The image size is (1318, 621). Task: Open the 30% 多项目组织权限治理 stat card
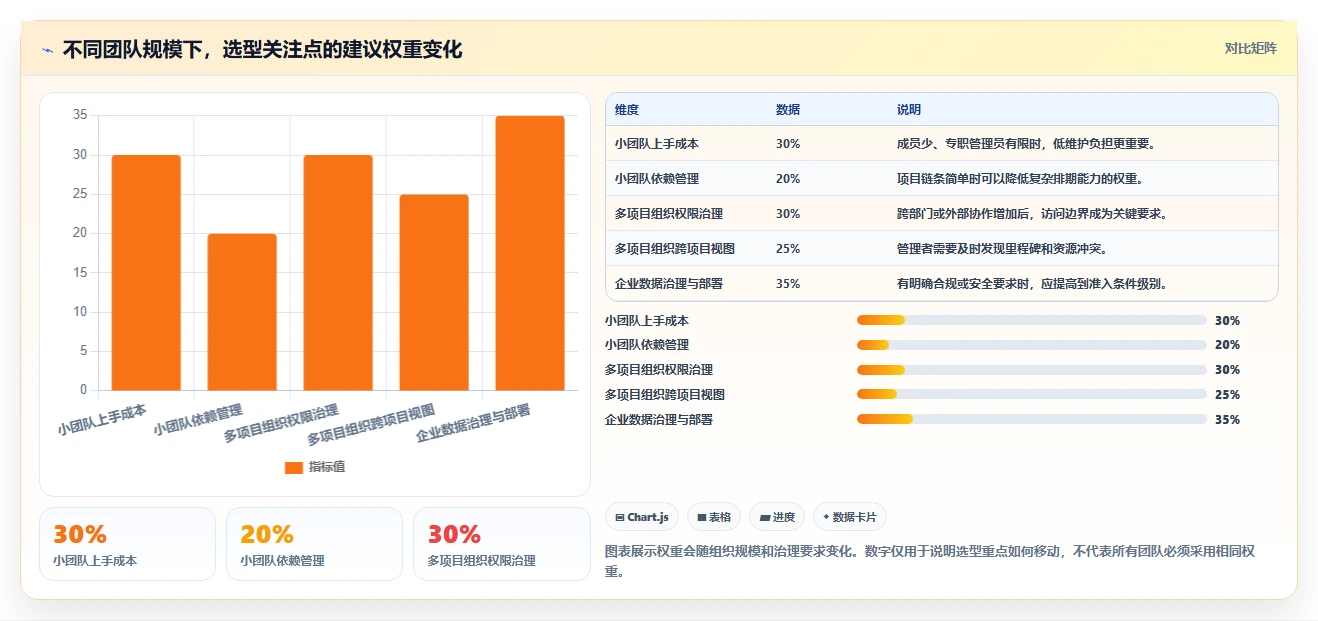(x=502, y=544)
